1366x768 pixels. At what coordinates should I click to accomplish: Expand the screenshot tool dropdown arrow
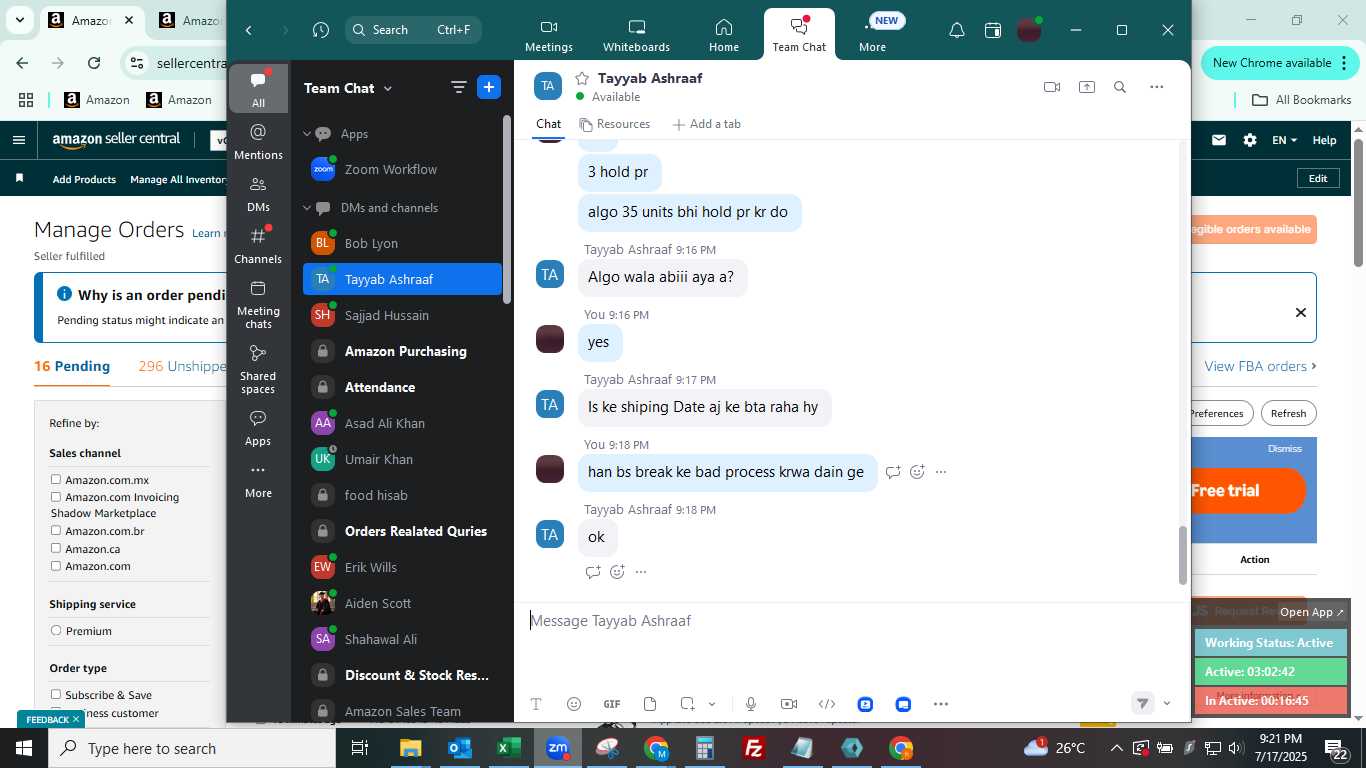[712, 704]
